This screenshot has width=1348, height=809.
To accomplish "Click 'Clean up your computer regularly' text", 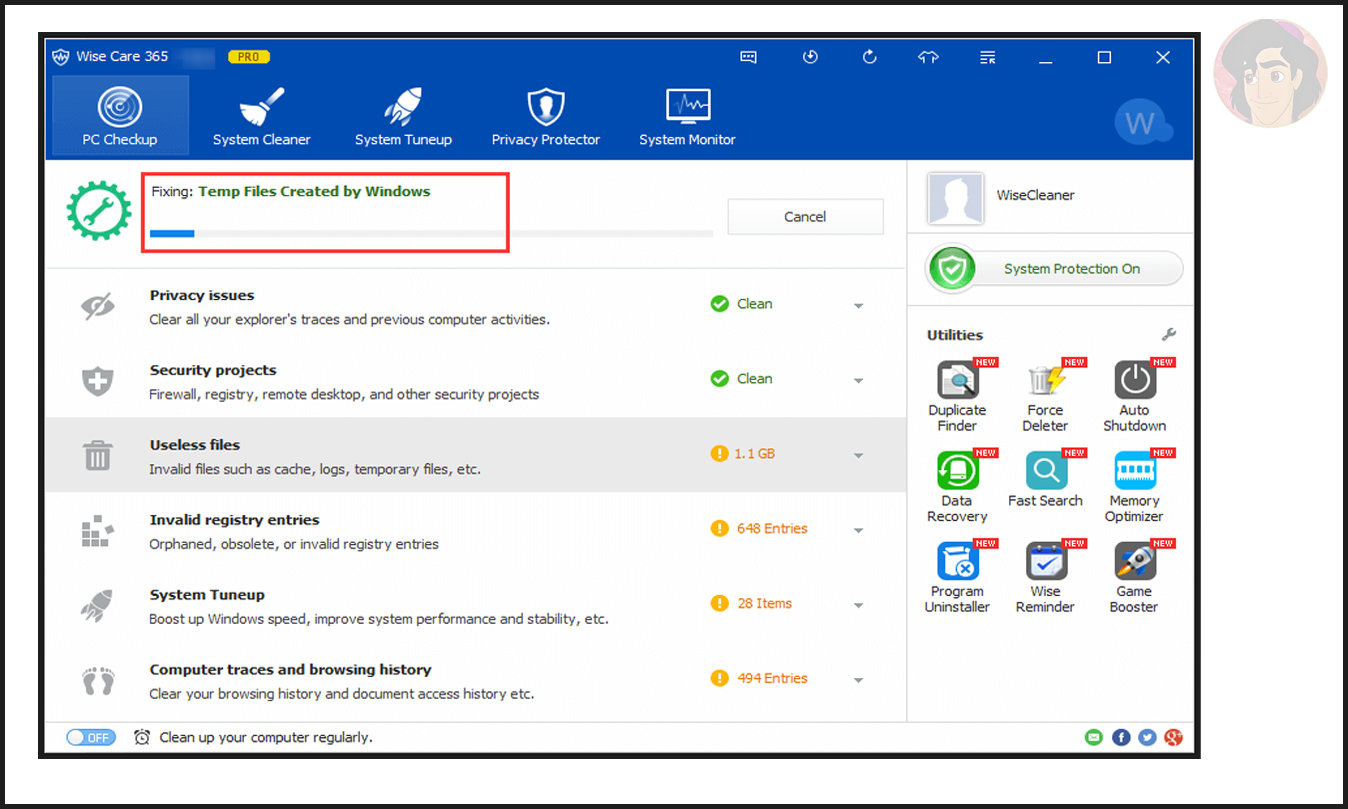I will [x=266, y=737].
